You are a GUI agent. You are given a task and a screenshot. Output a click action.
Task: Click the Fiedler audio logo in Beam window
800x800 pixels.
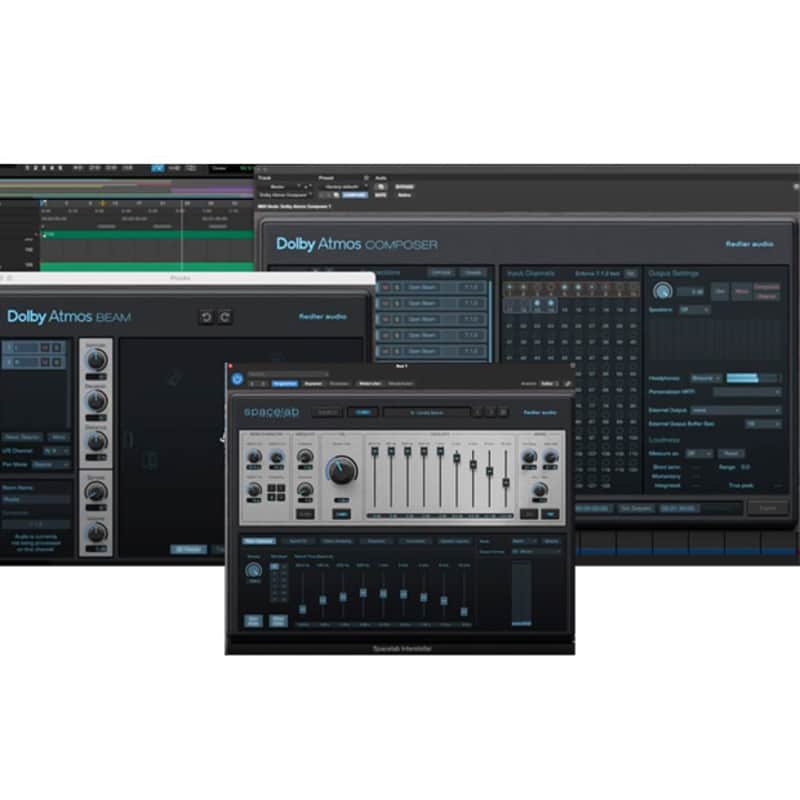322,317
